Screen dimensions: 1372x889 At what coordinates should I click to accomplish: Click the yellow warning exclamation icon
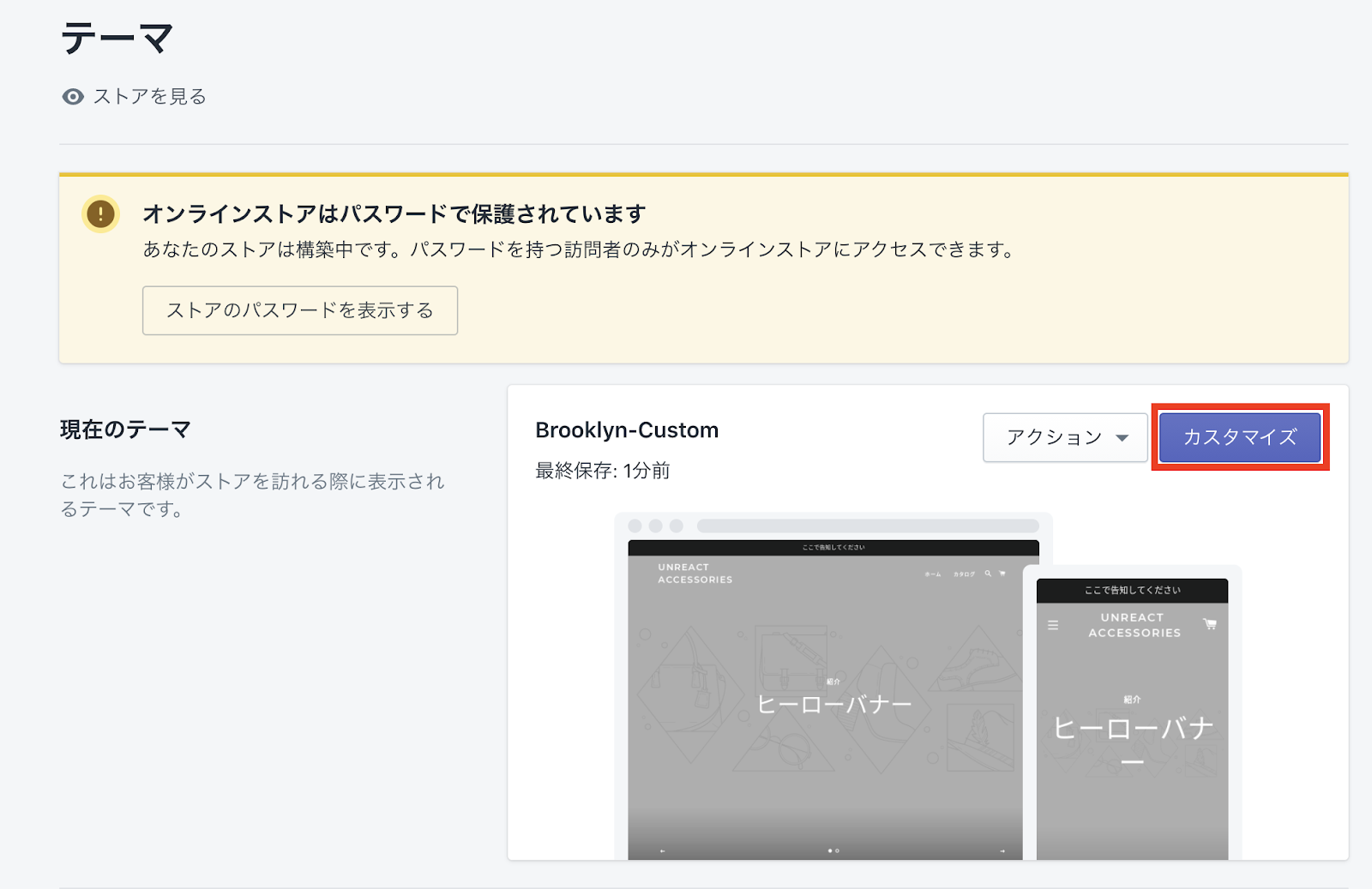click(x=100, y=213)
